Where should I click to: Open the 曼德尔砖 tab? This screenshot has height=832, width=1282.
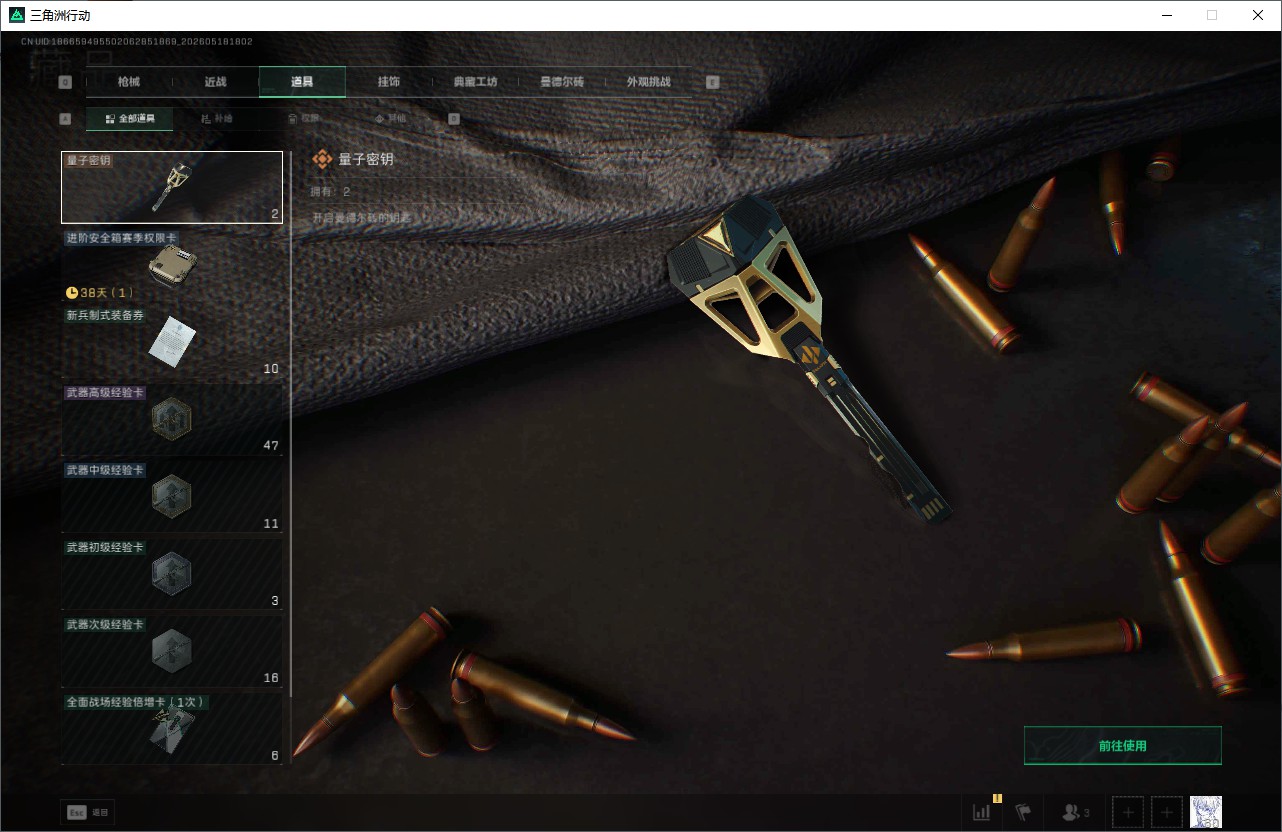(561, 82)
